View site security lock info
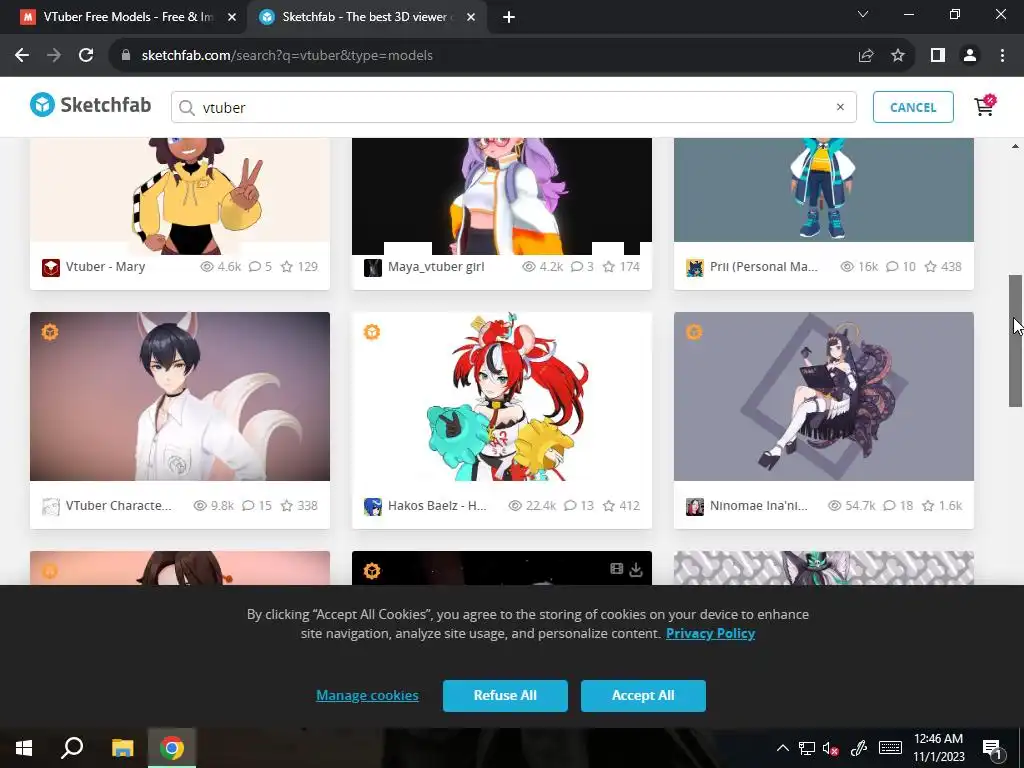This screenshot has height=768, width=1024. [126, 56]
